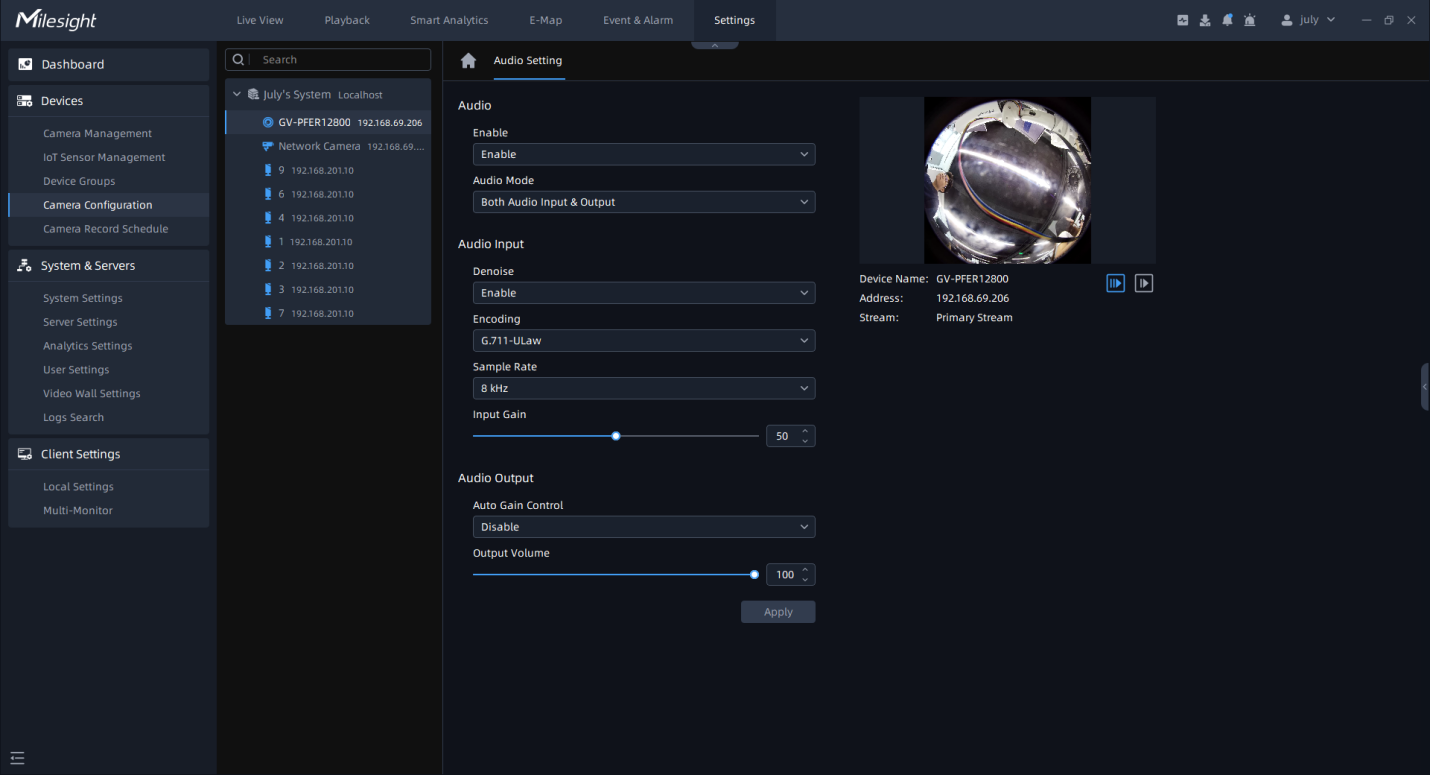Select the Network Camera device in tree
The image size is (1430, 775).
[x=319, y=146]
